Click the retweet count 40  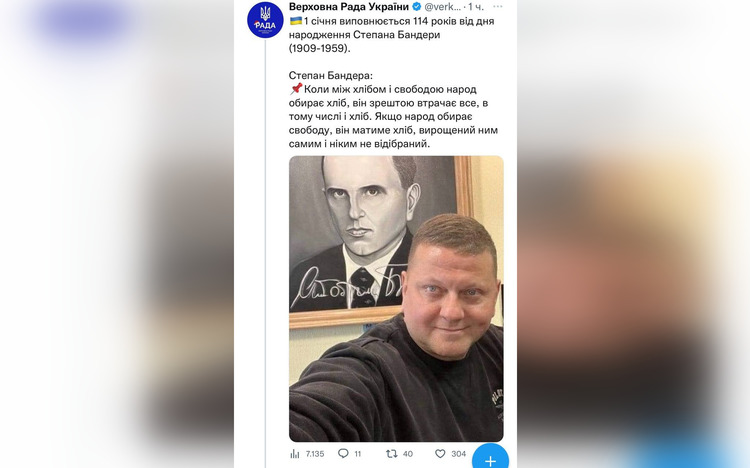point(408,454)
